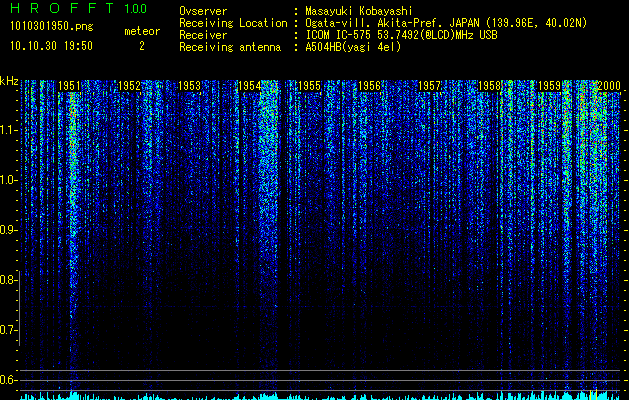Image resolution: width=629 pixels, height=400 pixels.
Task: Click the 1951 time marker
Action: [69, 86]
